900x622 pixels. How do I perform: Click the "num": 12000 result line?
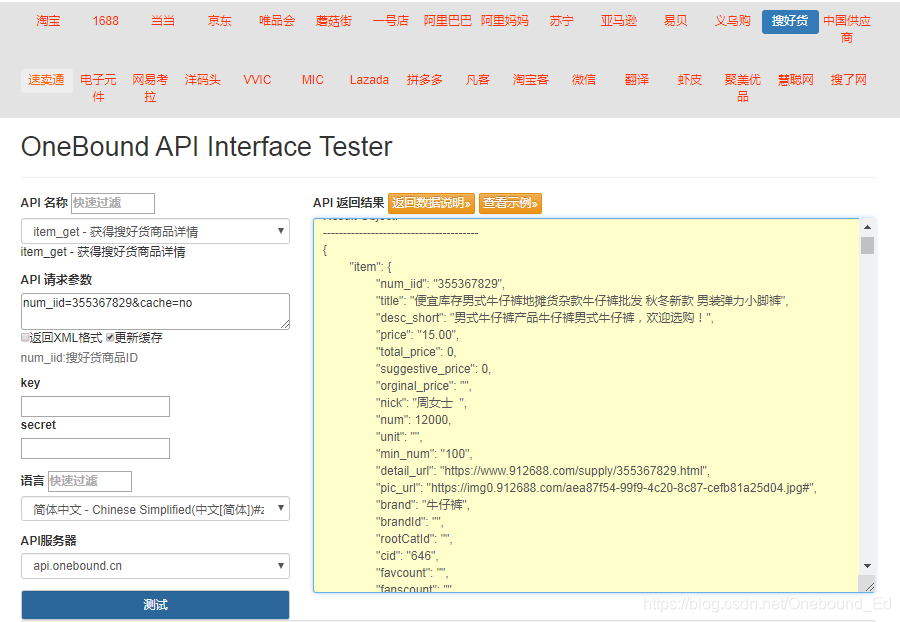[x=413, y=420]
